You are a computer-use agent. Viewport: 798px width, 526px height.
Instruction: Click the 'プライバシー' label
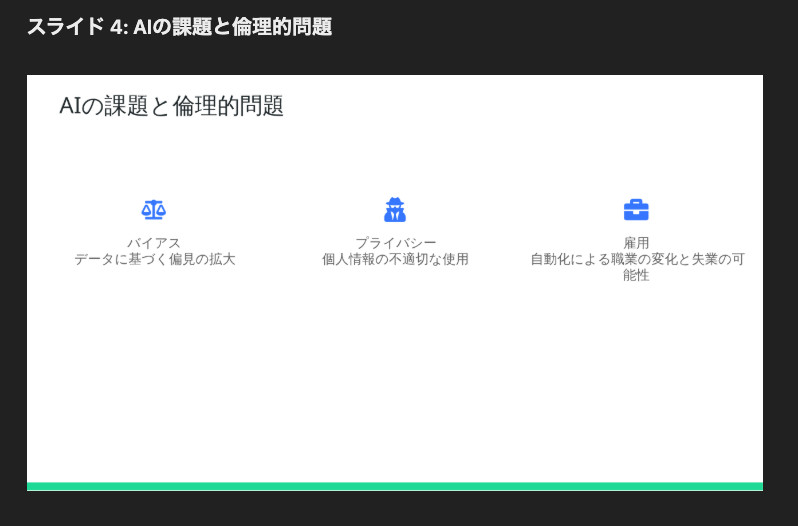pyautogui.click(x=395, y=243)
